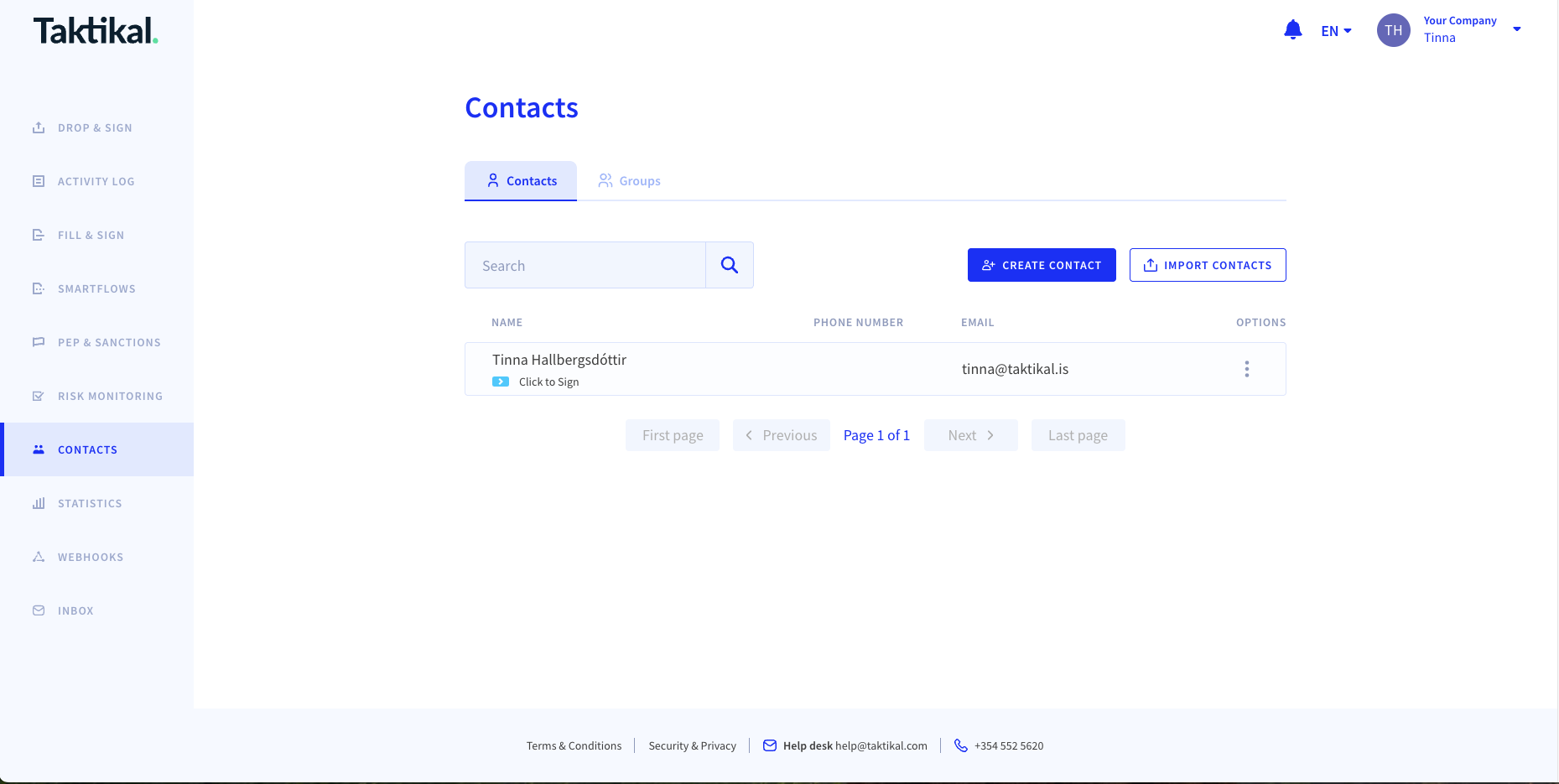Open the Webhooks section
The height and width of the screenshot is (784, 1559).
91,558
